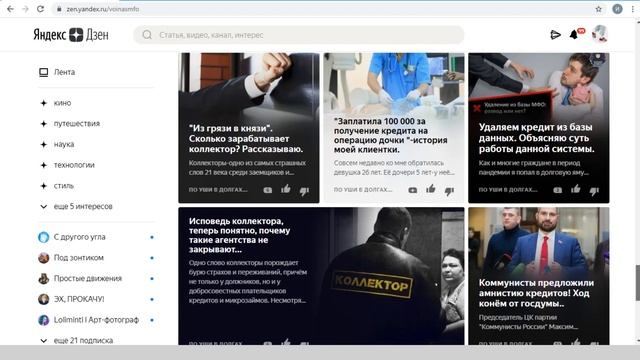Viewport: 640px width, 360px height.
Task: Open article 'Заплатила 100 000 за получение кредита'
Action: 394,128
